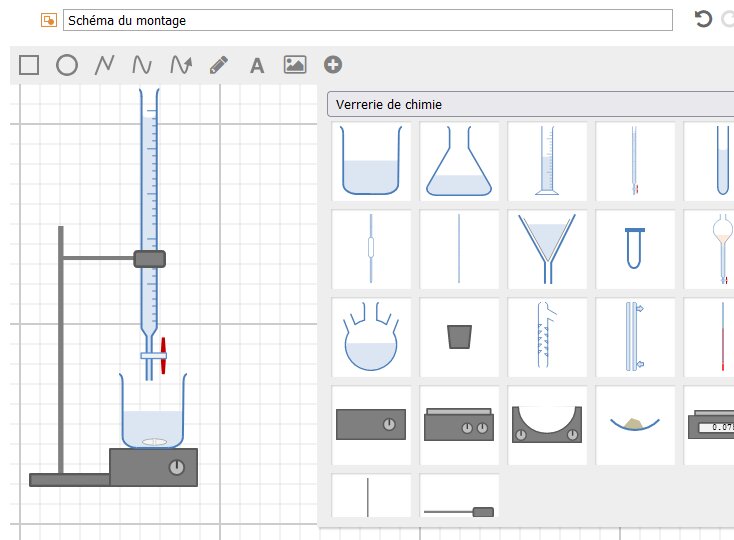The width and height of the screenshot is (734, 540).
Task: Select the heating mantle thumbnail
Action: click(547, 424)
